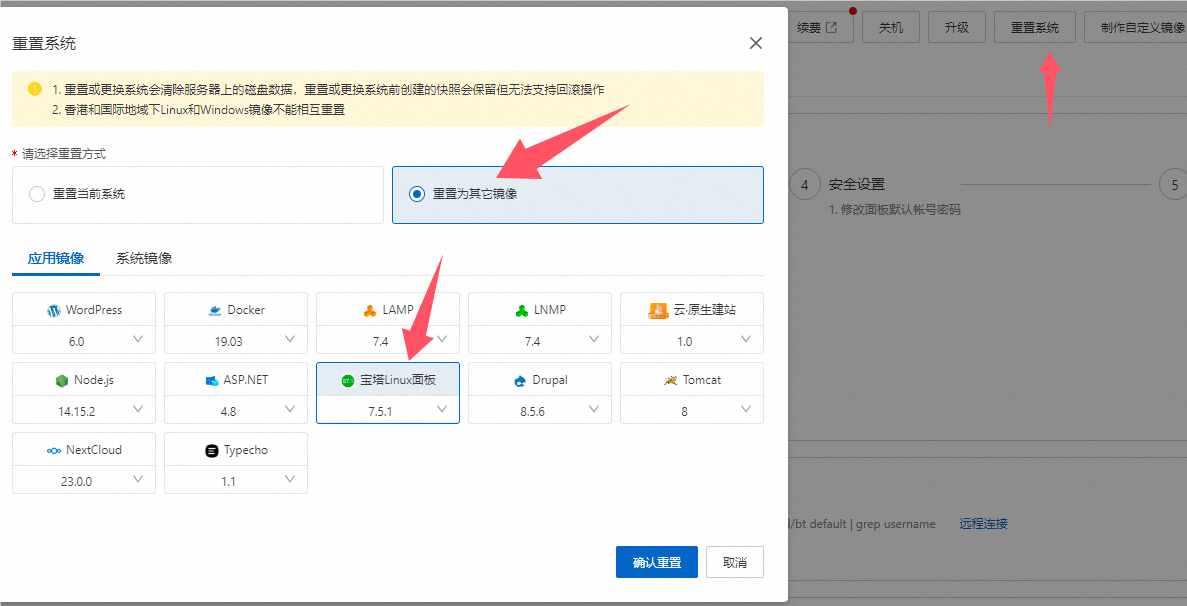Open Docker version 19.03 dropdown

pos(236,340)
